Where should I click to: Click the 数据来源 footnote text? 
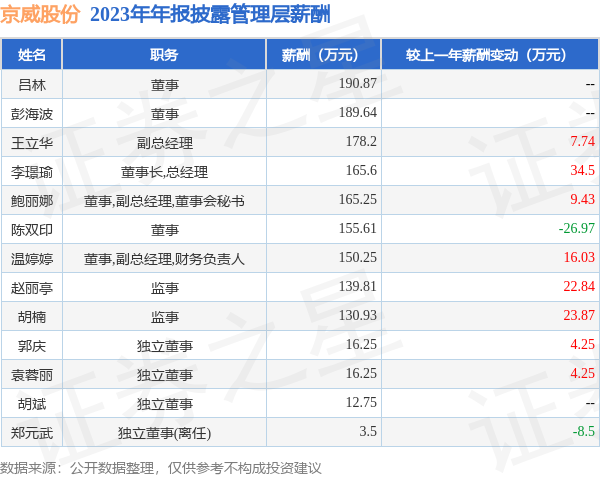[161, 468]
